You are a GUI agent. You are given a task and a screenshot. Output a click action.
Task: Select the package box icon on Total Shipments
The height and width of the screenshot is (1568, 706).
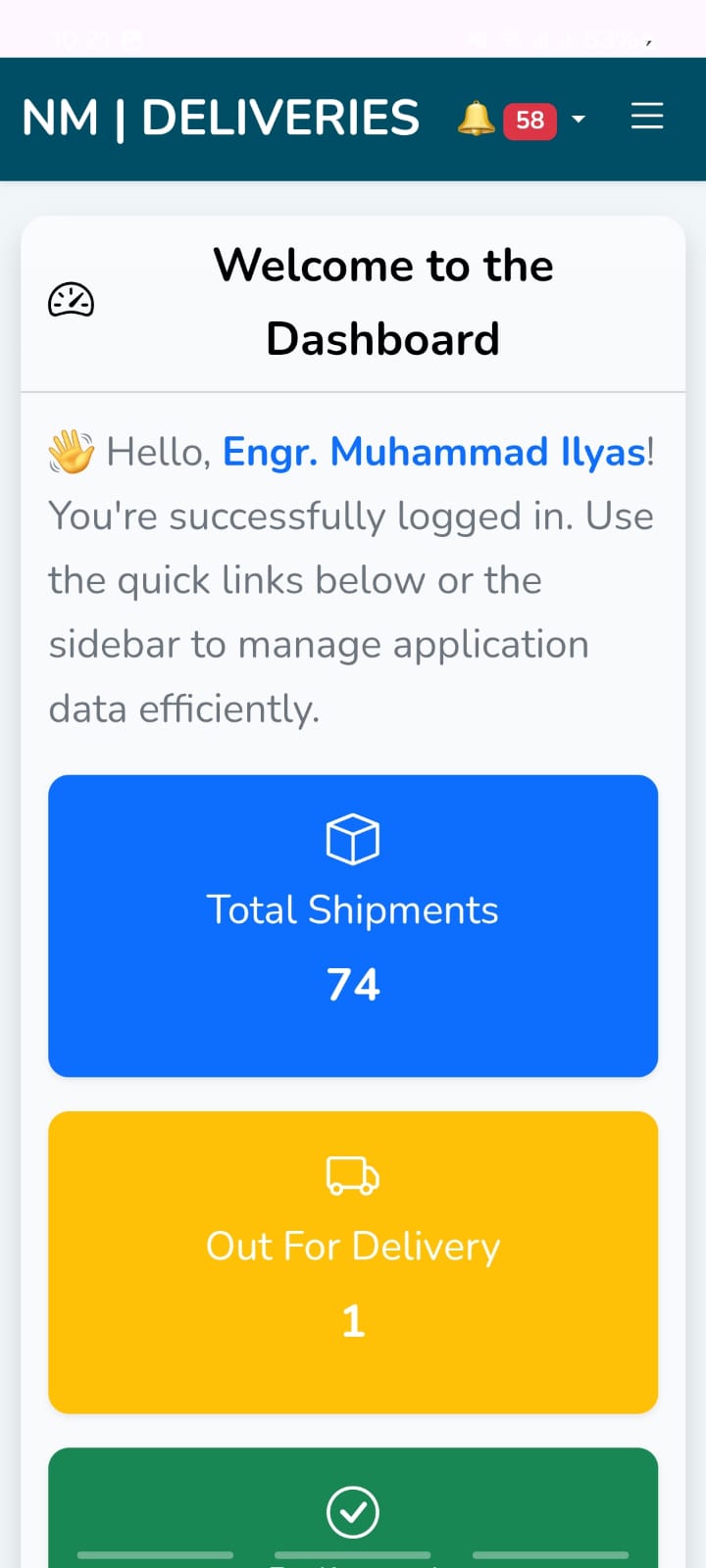353,839
